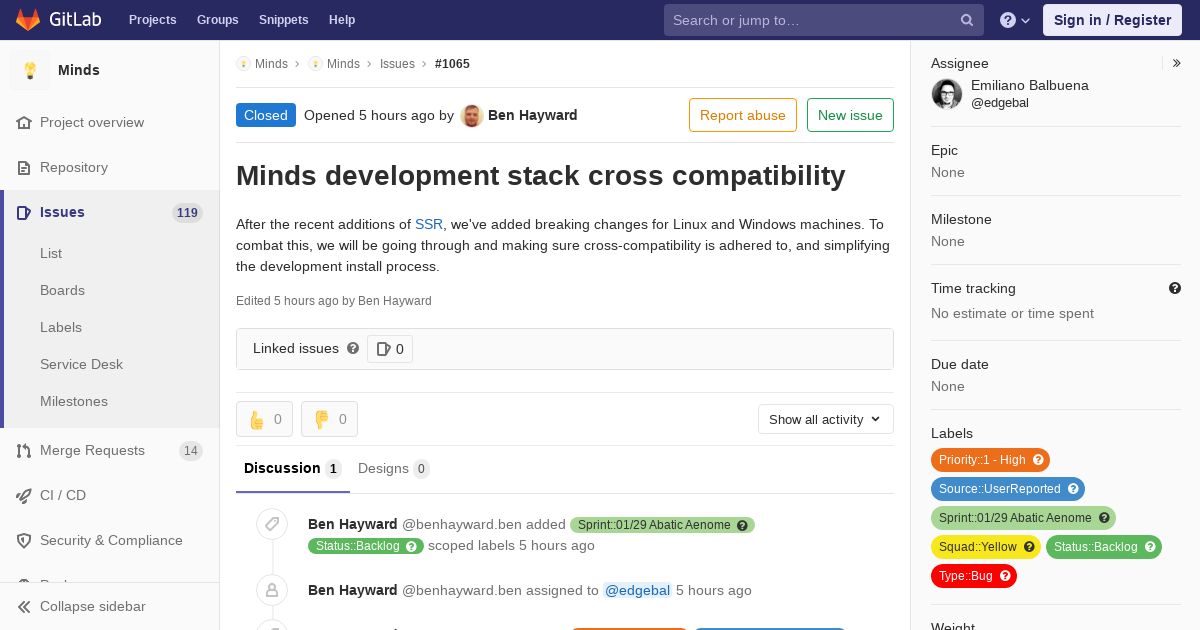
Task: Open the Projects menu
Action: point(152,20)
